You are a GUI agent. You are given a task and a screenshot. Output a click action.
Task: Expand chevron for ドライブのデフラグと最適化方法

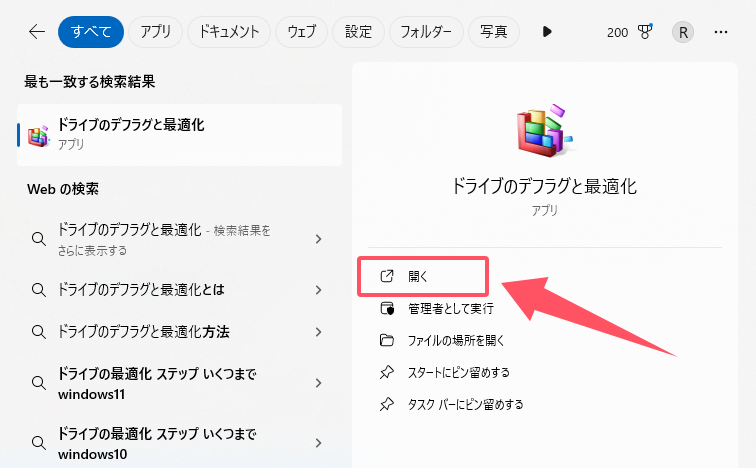click(x=318, y=332)
